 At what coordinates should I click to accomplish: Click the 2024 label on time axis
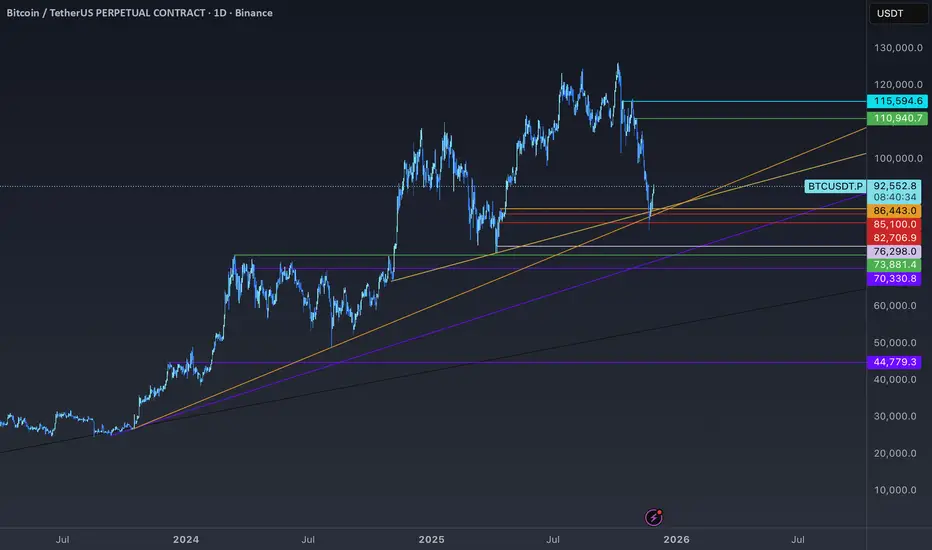pos(186,539)
